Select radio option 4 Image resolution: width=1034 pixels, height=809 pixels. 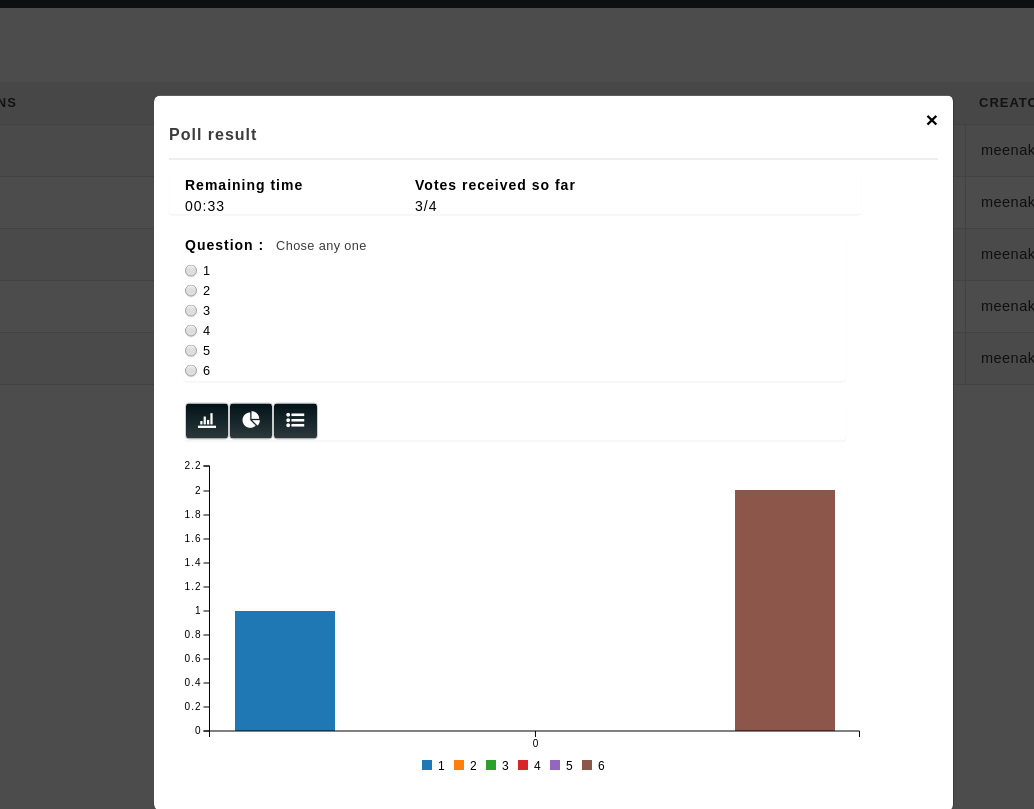191,331
